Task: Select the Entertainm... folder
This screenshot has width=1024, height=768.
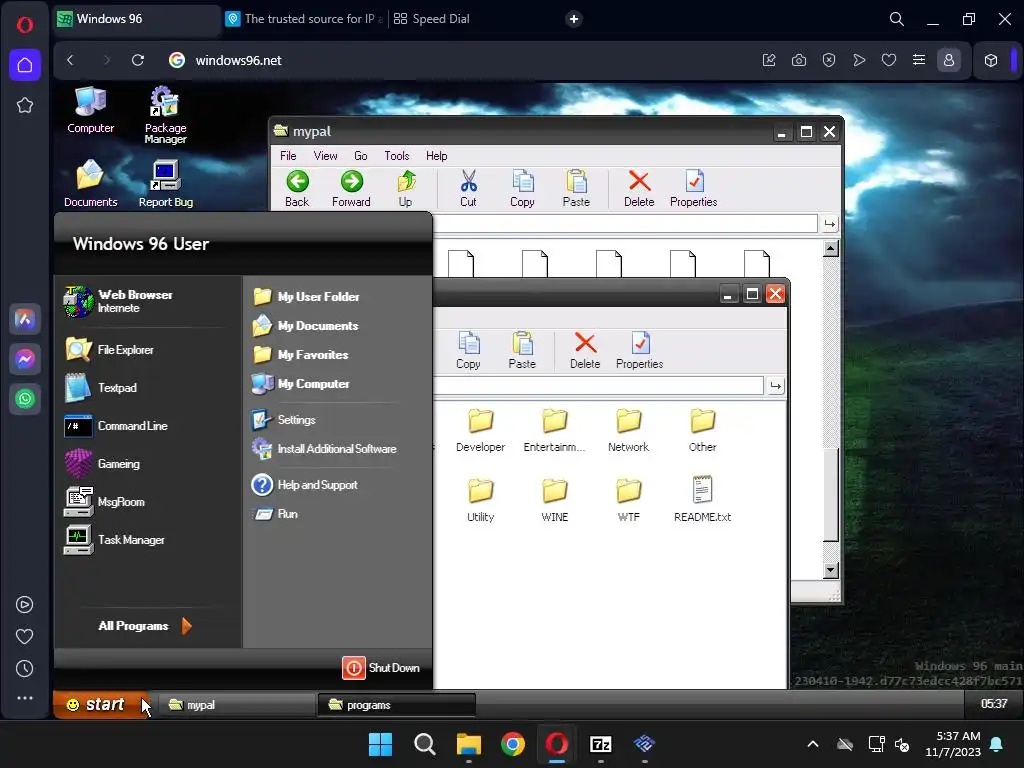Action: (x=554, y=430)
